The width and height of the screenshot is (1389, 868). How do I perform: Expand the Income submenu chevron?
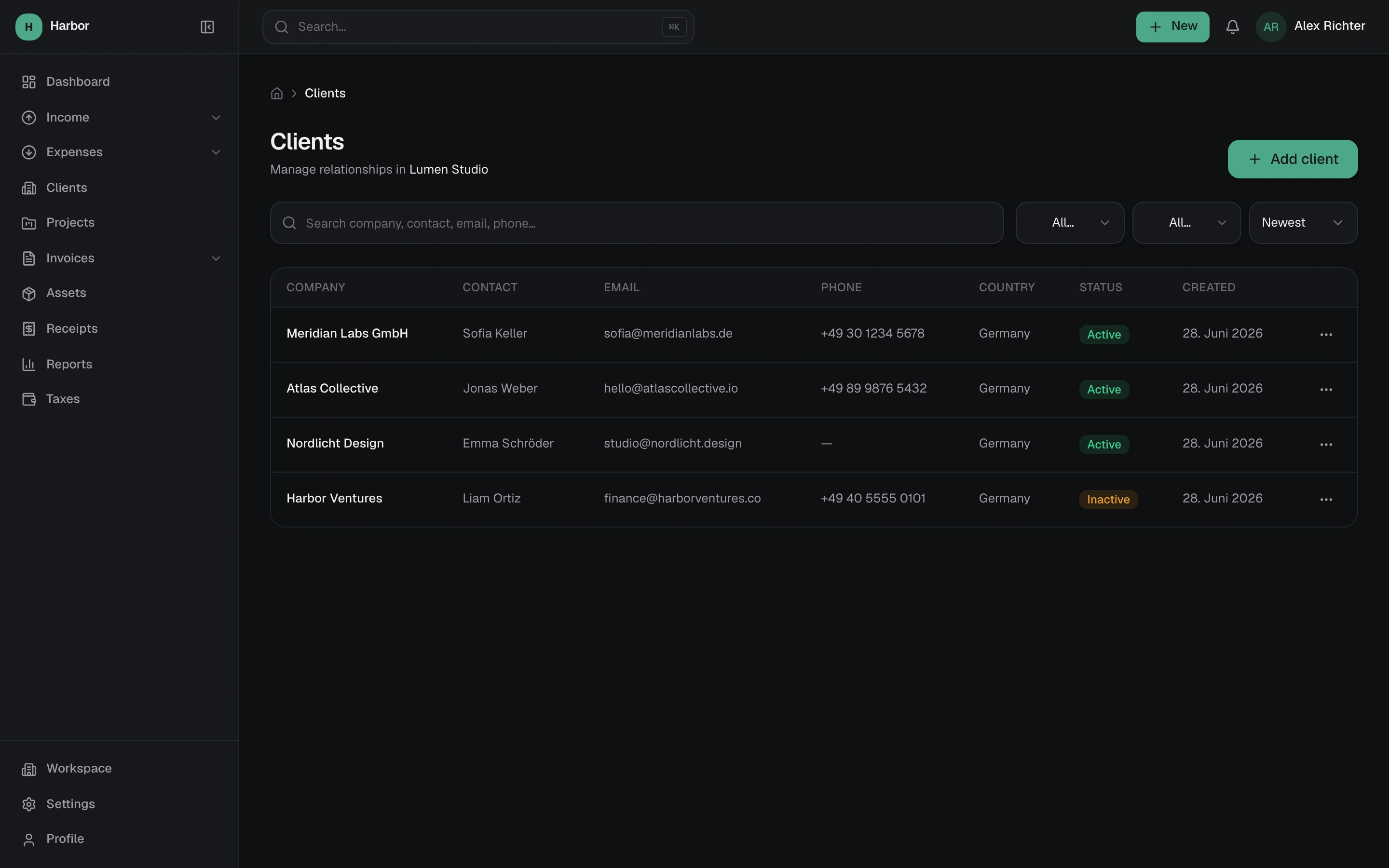pyautogui.click(x=216, y=118)
